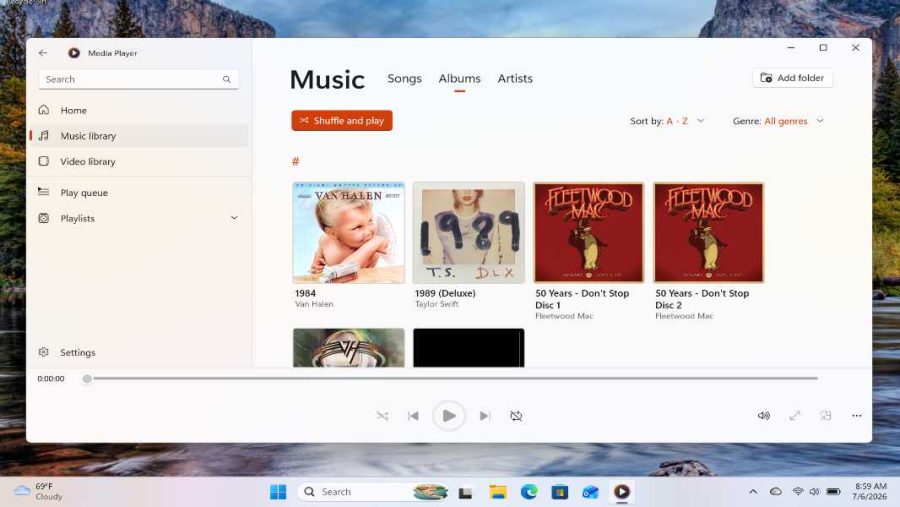
Task: Click the OneDrive cloud tray icon
Action: pos(775,492)
